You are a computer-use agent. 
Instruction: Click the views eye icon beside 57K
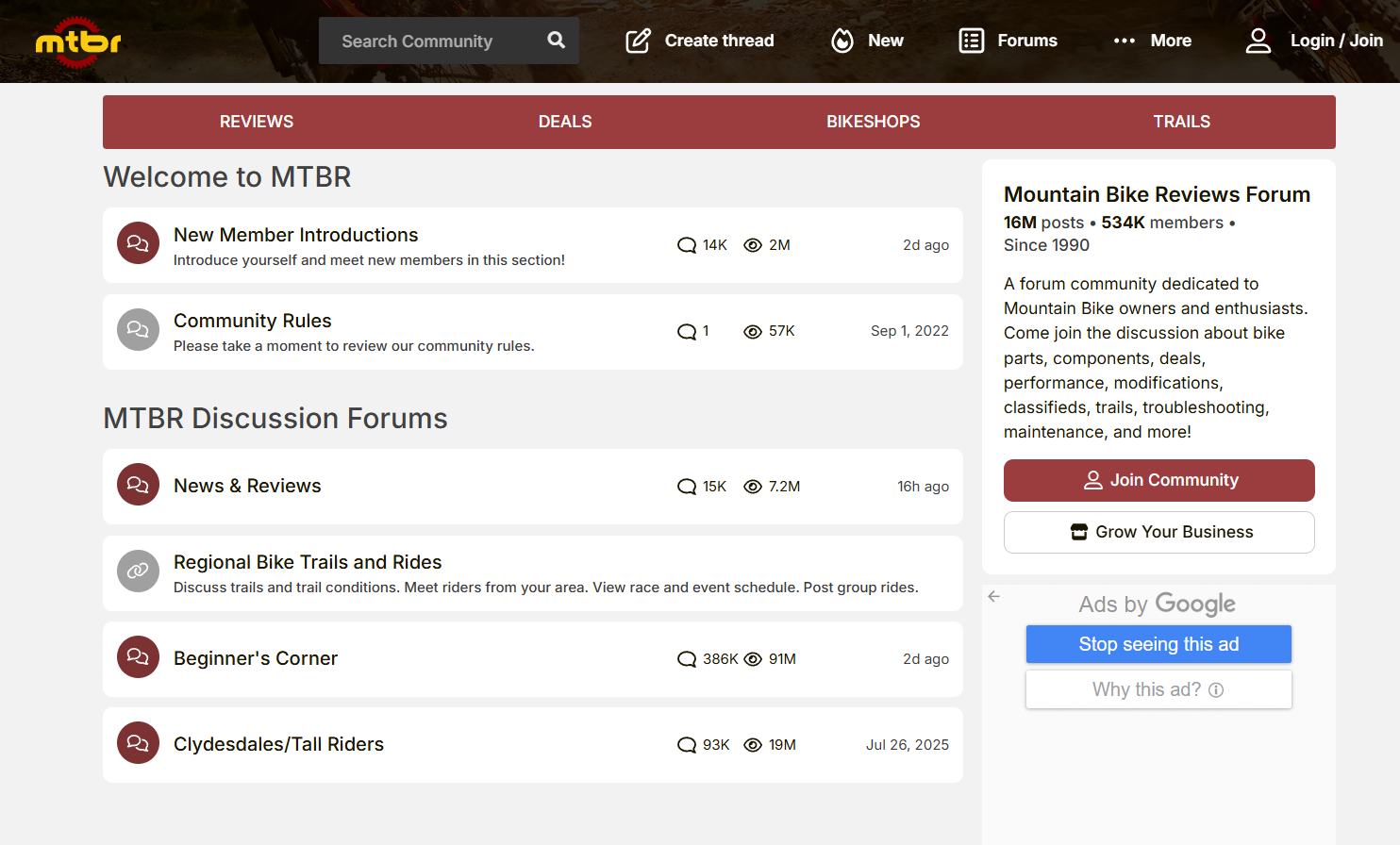(x=753, y=332)
